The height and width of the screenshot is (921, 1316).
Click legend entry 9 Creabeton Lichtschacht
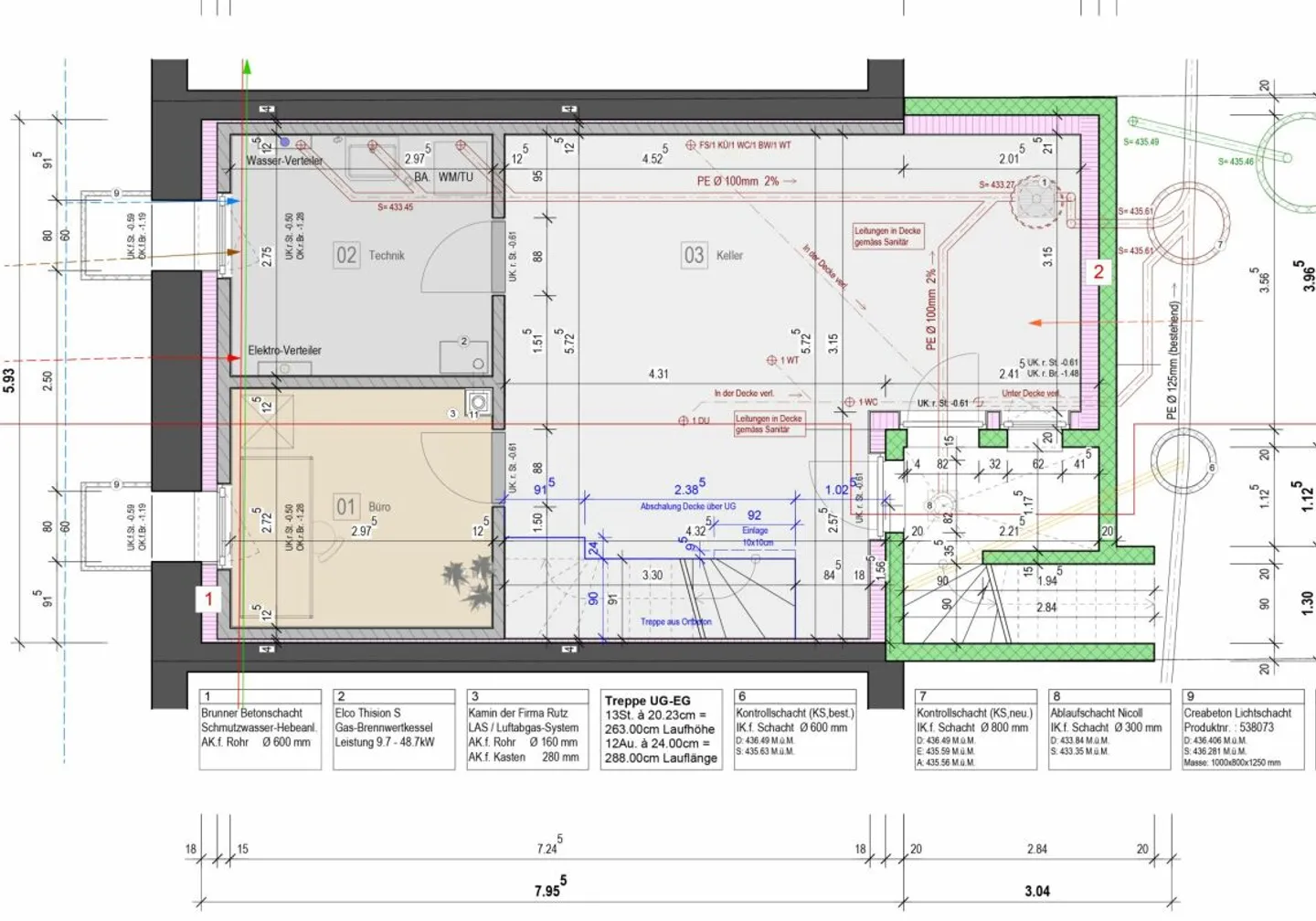coord(1243,729)
